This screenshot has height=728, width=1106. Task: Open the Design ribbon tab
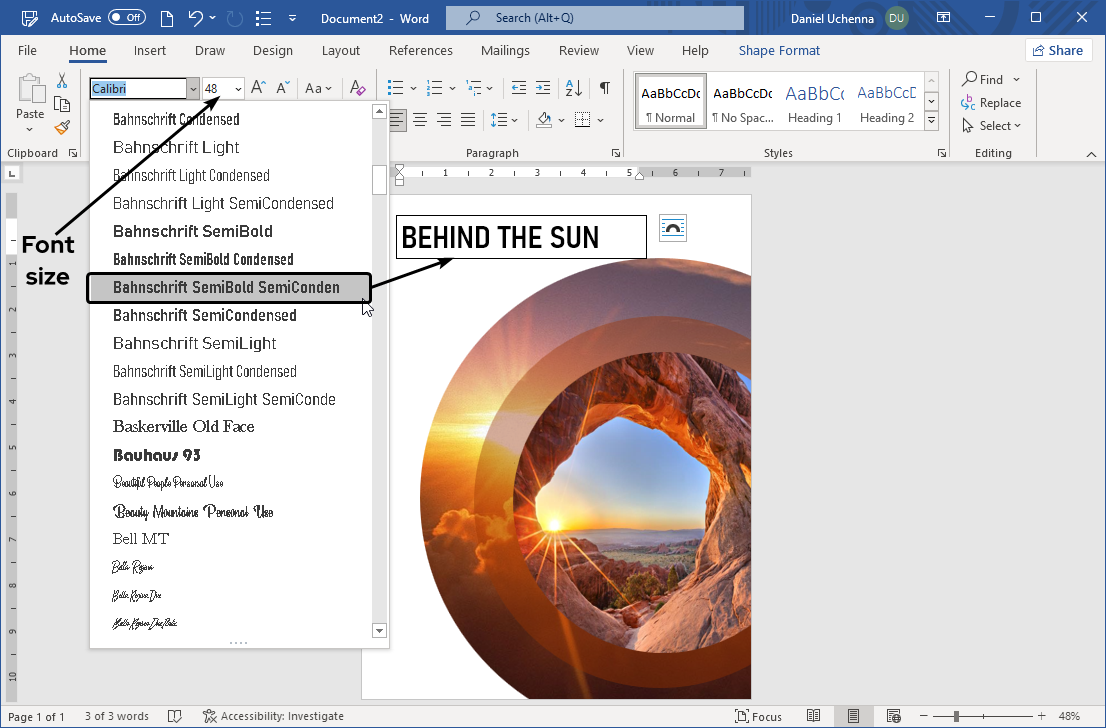(273, 50)
